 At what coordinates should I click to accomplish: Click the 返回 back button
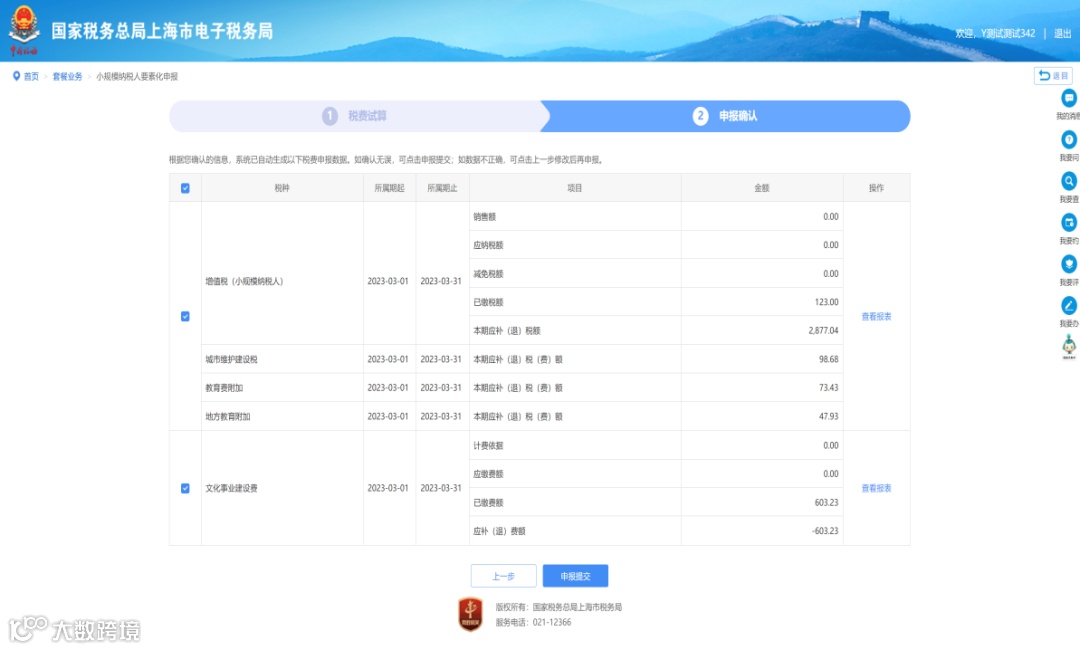pos(1052,76)
